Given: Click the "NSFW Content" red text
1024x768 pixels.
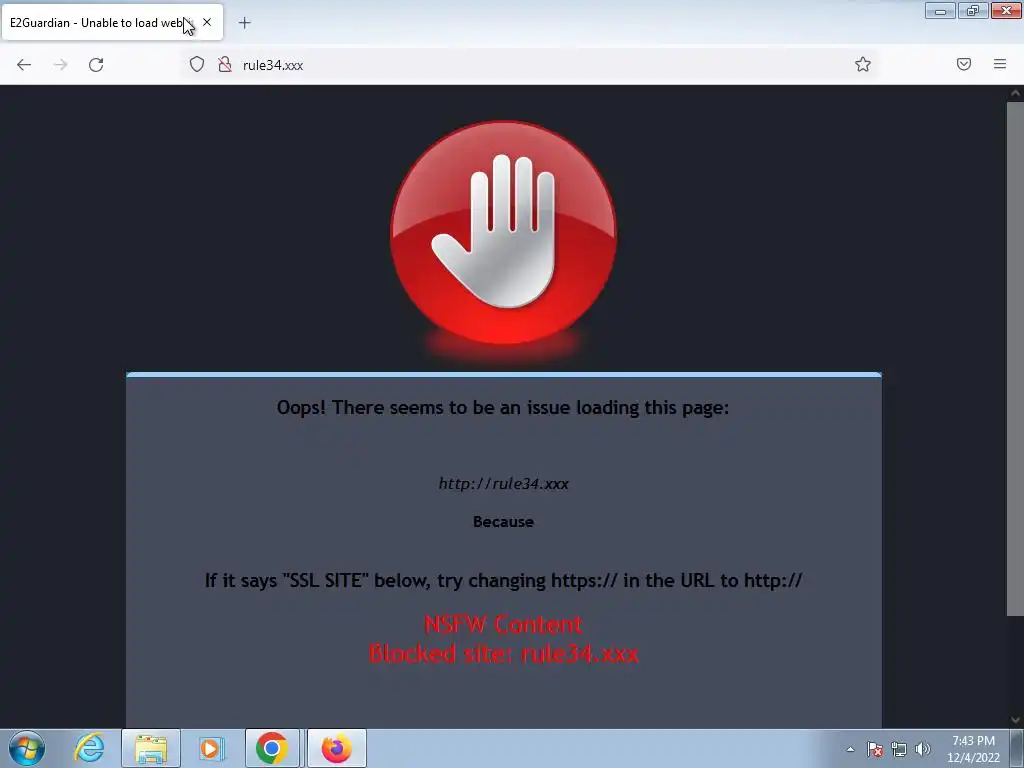Looking at the screenshot, I should click(x=503, y=624).
